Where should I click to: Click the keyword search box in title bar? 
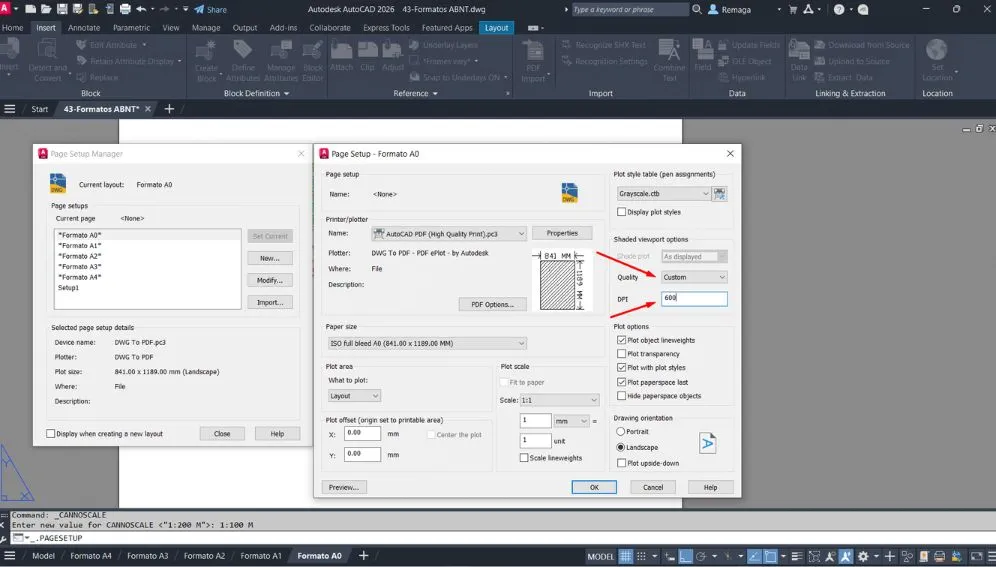click(630, 10)
